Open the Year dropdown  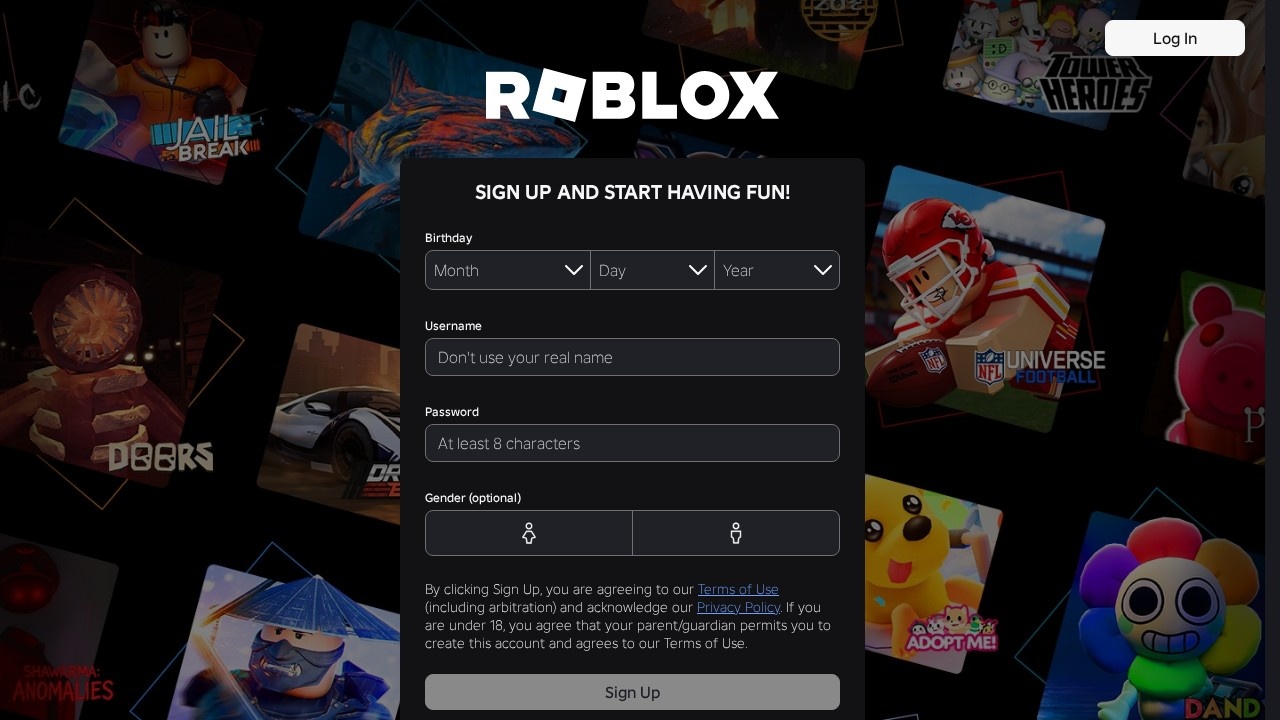pos(777,270)
